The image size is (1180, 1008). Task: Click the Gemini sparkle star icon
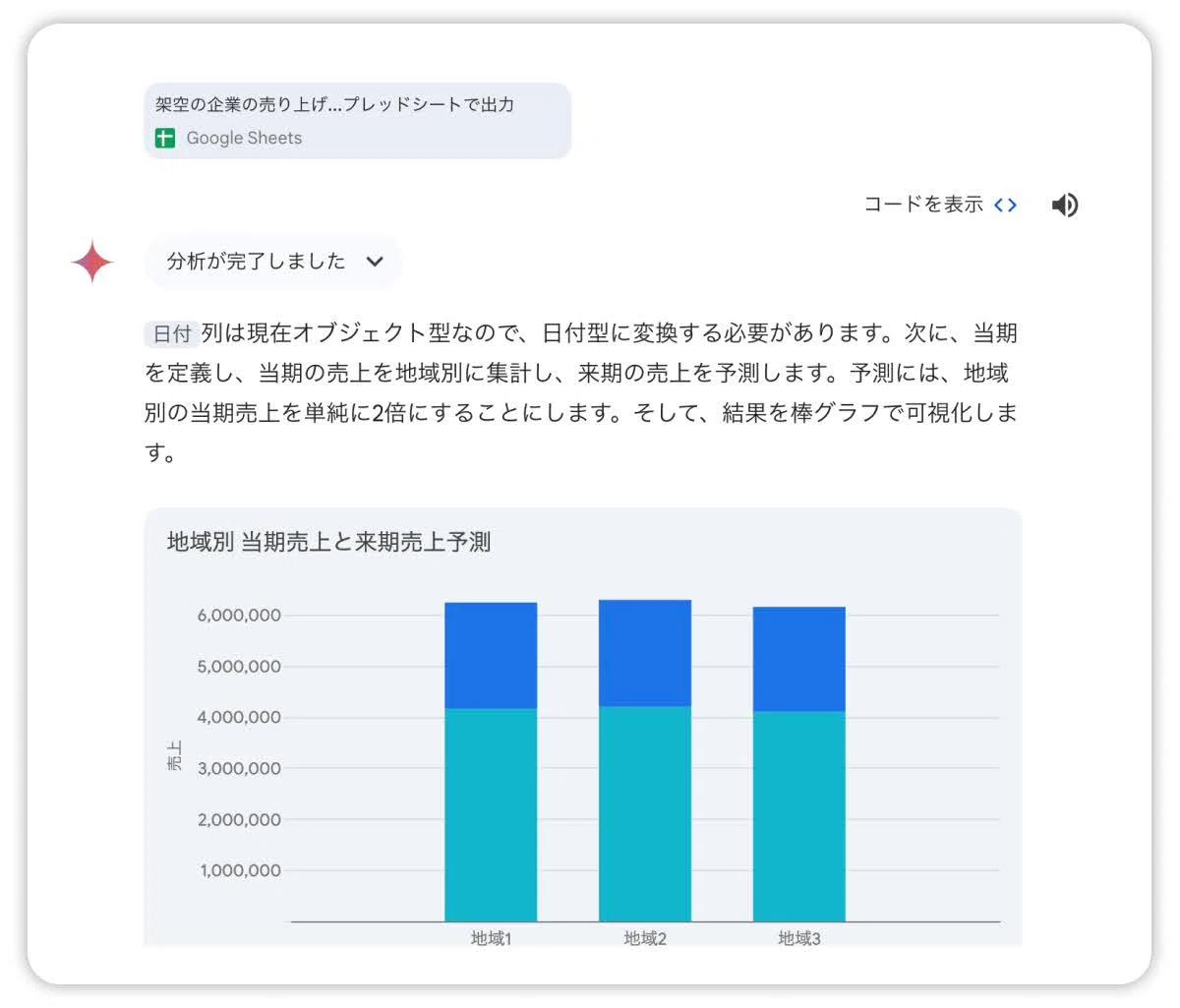(92, 262)
